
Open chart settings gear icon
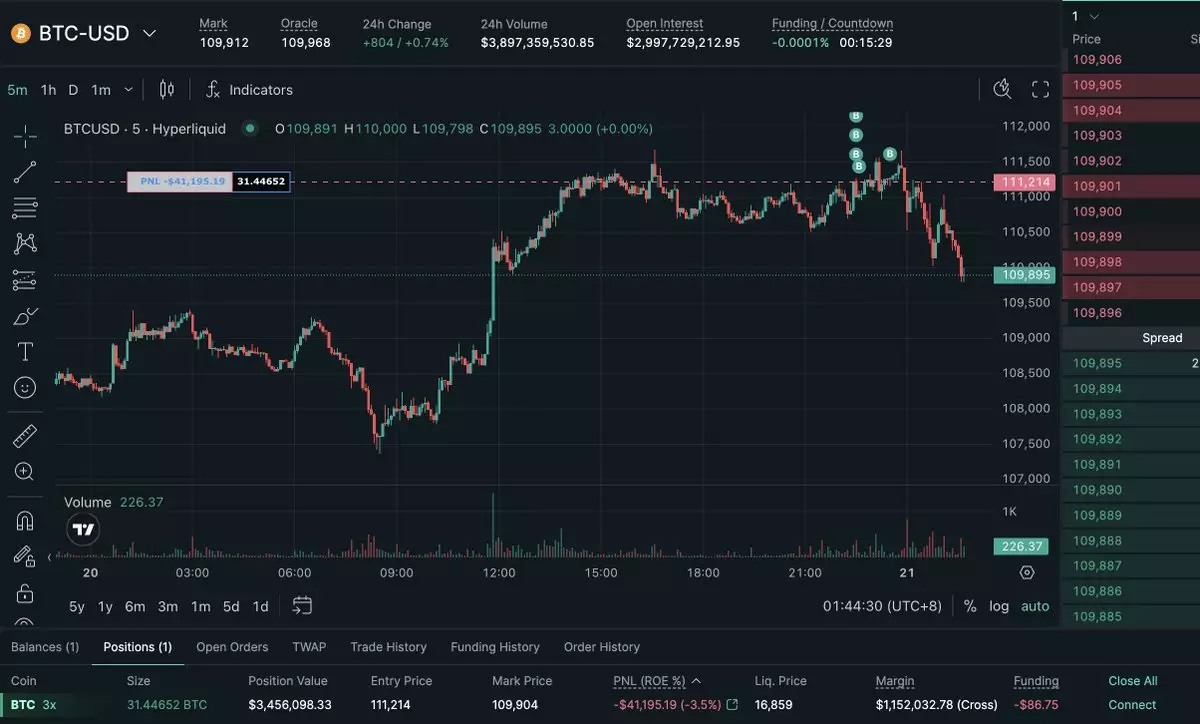click(1026, 573)
